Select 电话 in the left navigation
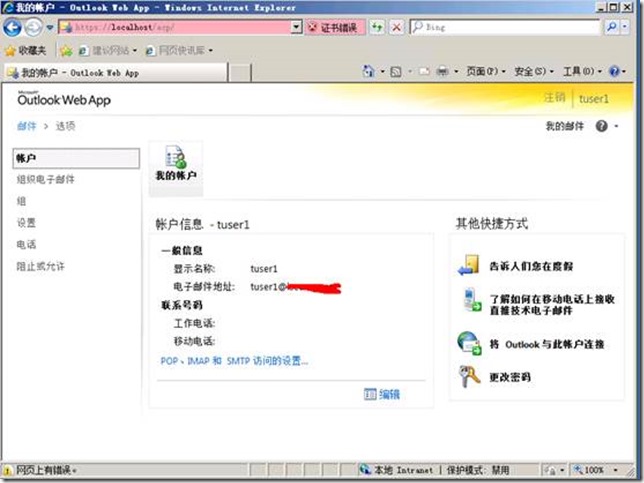The height and width of the screenshot is (483, 644). click(26, 244)
